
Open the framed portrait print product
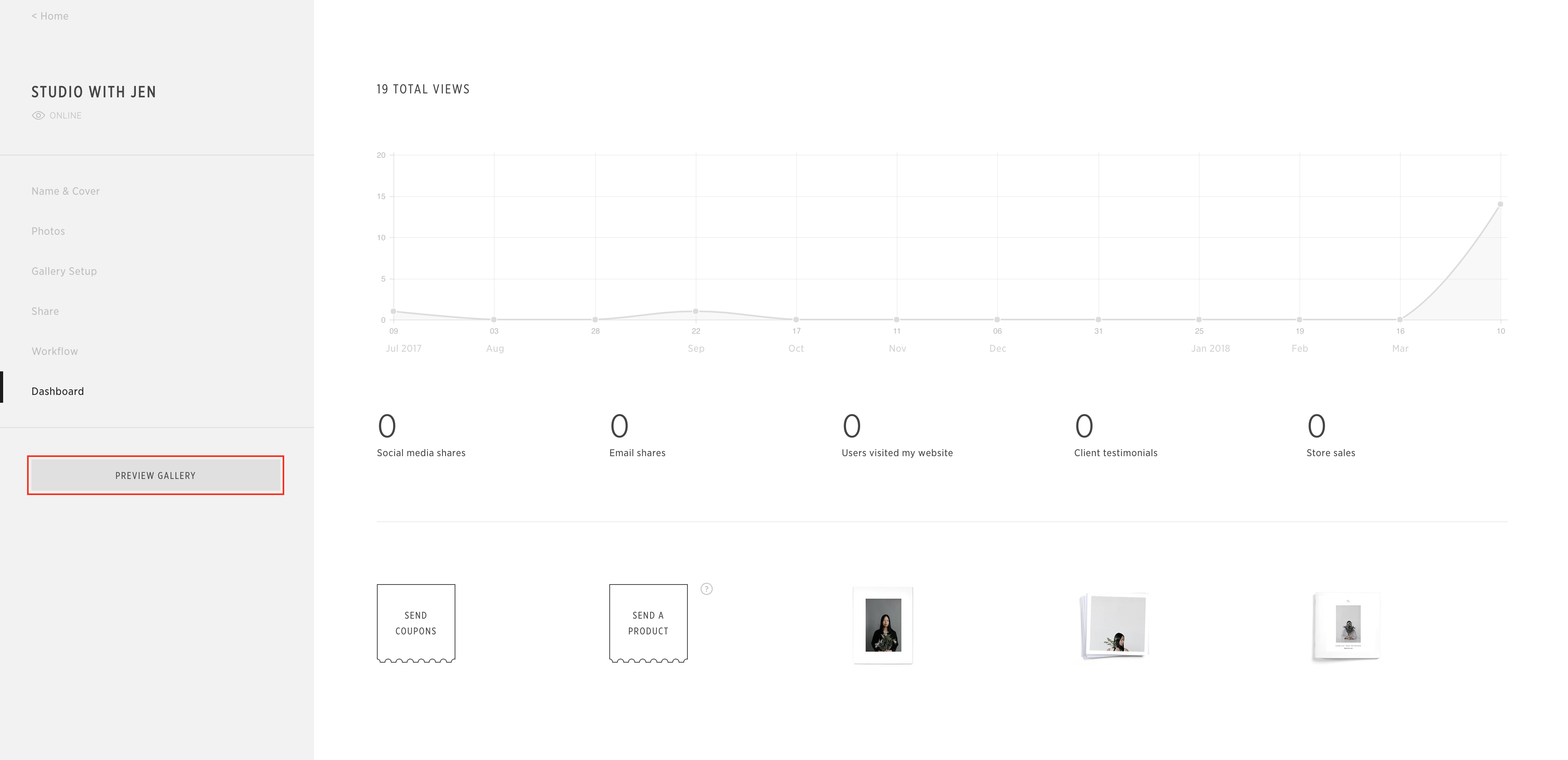(x=883, y=625)
